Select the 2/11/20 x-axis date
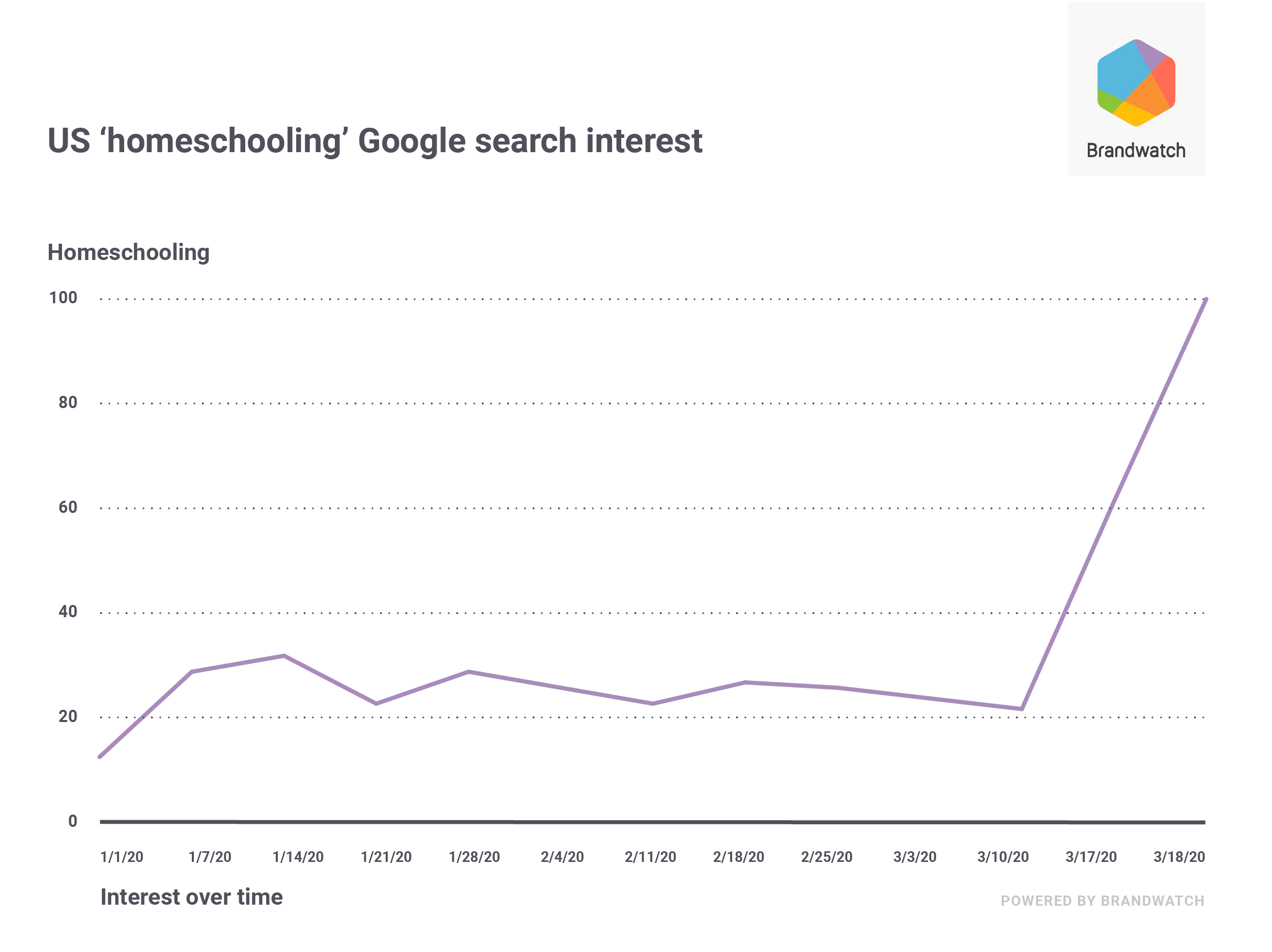Image resolution: width=1272 pixels, height=952 pixels. coord(650,857)
